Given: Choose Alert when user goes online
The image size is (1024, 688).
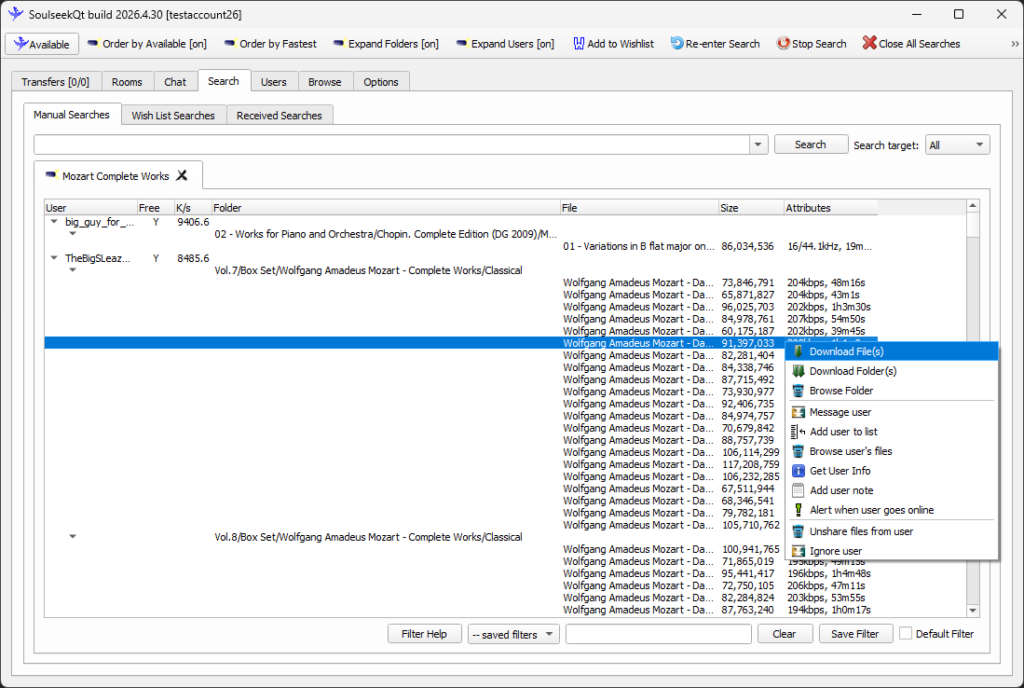Looking at the screenshot, I should tap(892, 510).
